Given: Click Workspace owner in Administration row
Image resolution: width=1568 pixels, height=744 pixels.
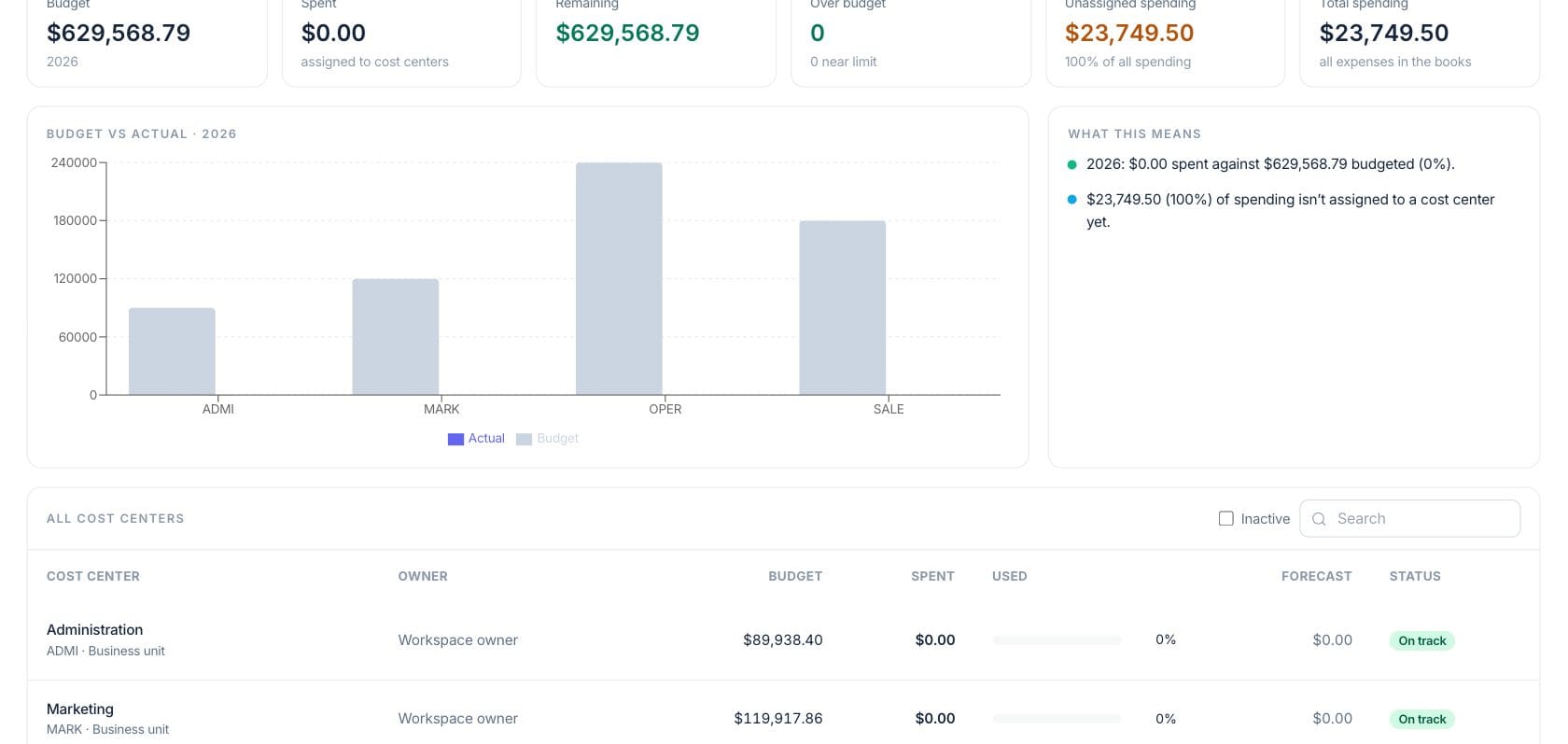Looking at the screenshot, I should pyautogui.click(x=457, y=639).
